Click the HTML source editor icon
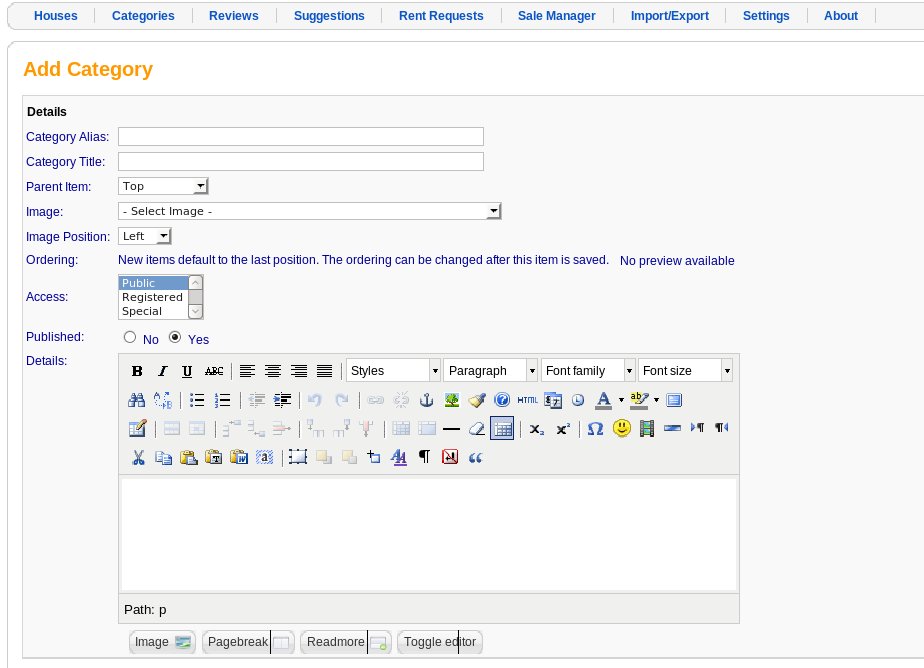Screen dimensions: 924x668 (x=527, y=401)
